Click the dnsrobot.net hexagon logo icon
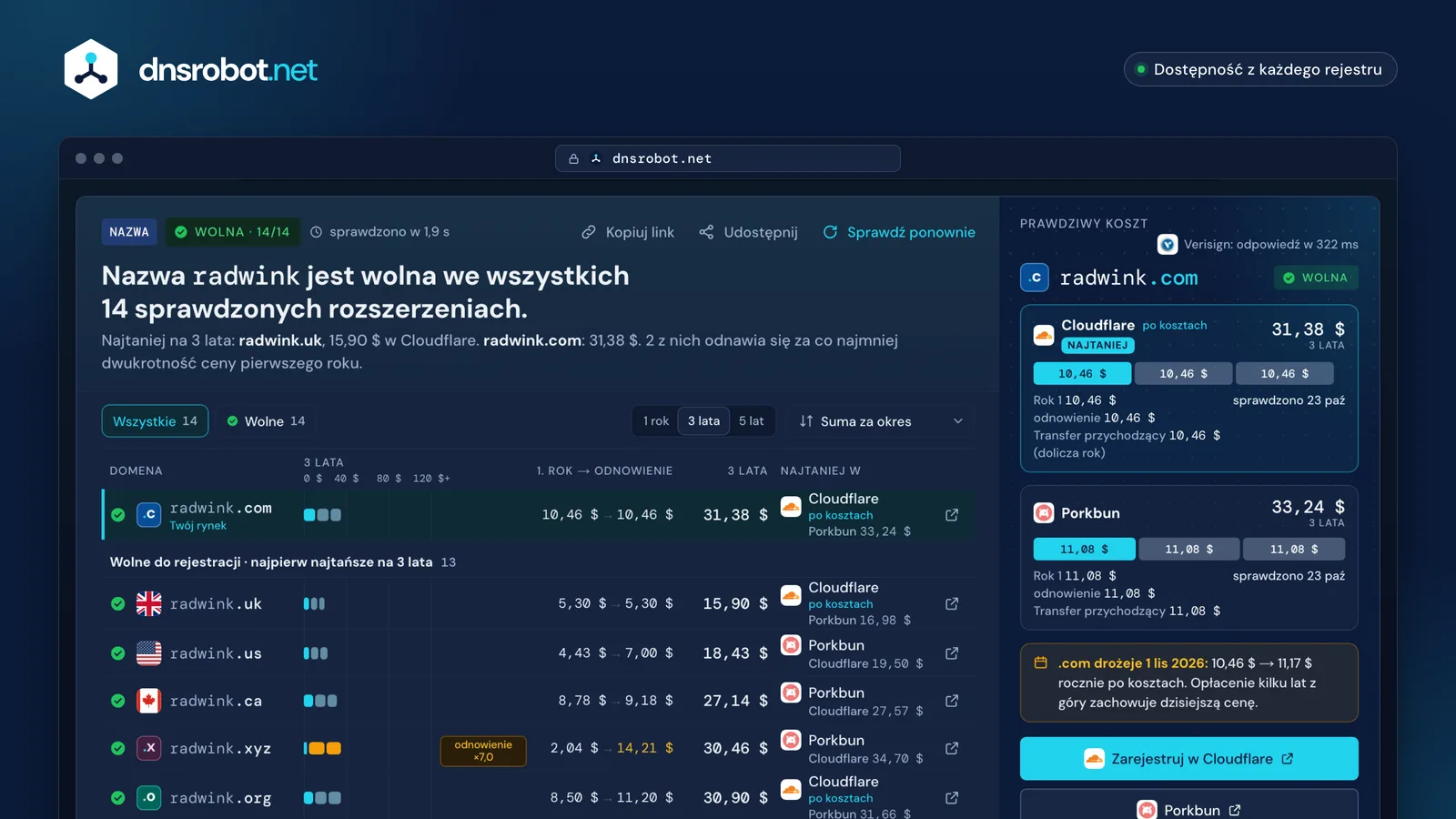Viewport: 1456px width, 819px height. [x=91, y=69]
